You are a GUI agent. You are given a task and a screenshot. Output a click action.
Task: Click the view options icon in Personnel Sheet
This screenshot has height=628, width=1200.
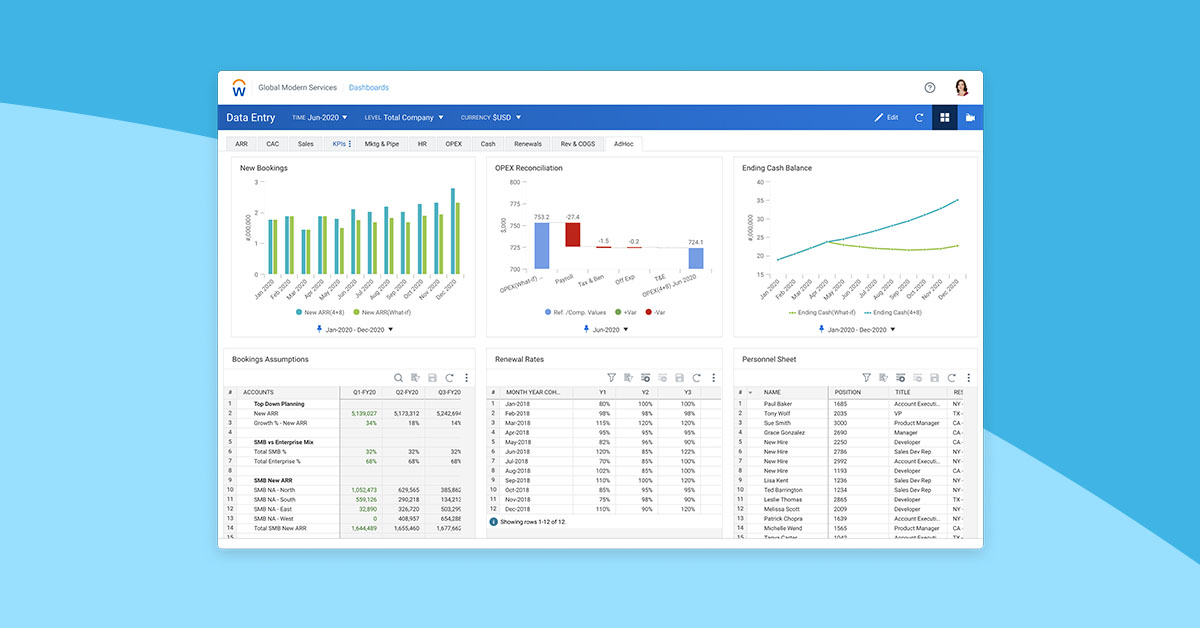[900, 377]
